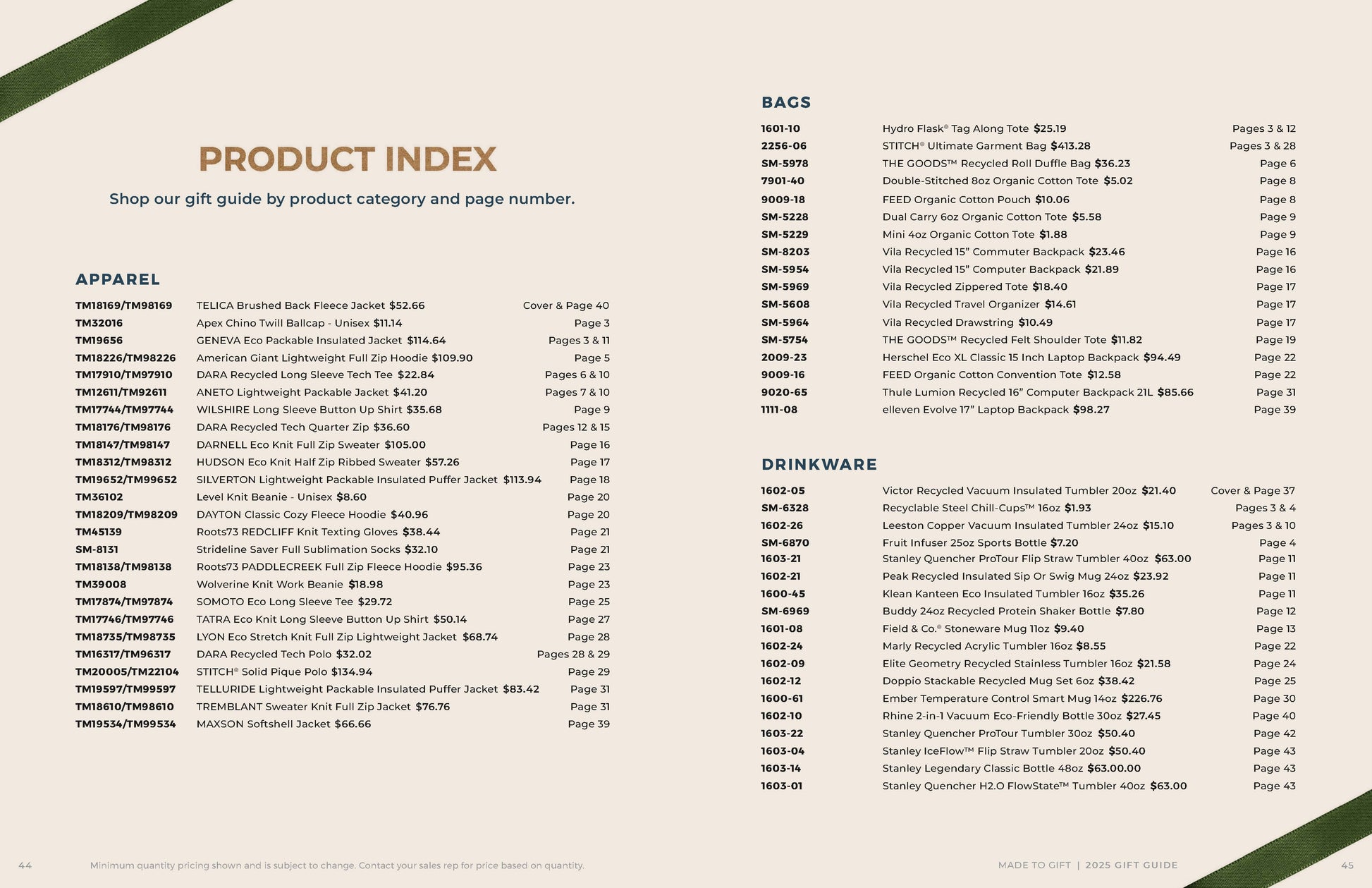1372x888 pixels.
Task: Click the PRODUCT INDEX title
Action: [348, 159]
